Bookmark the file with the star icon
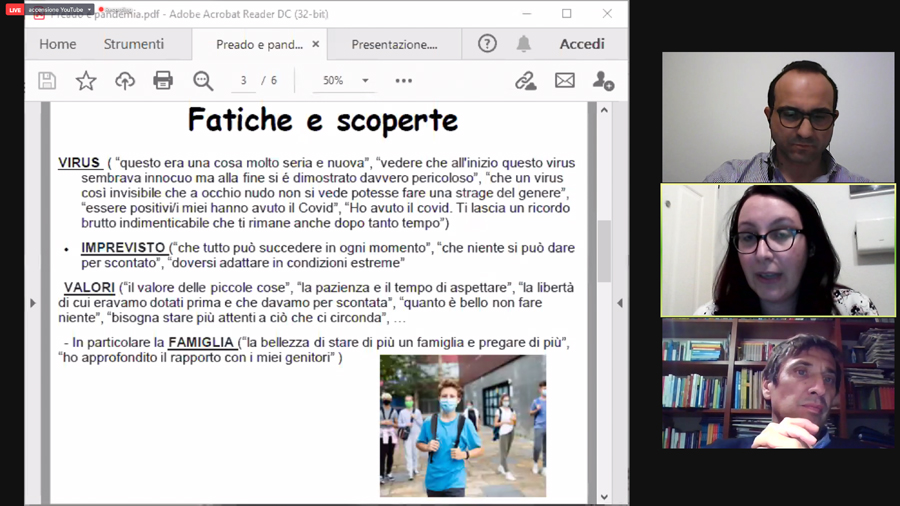 (x=86, y=81)
